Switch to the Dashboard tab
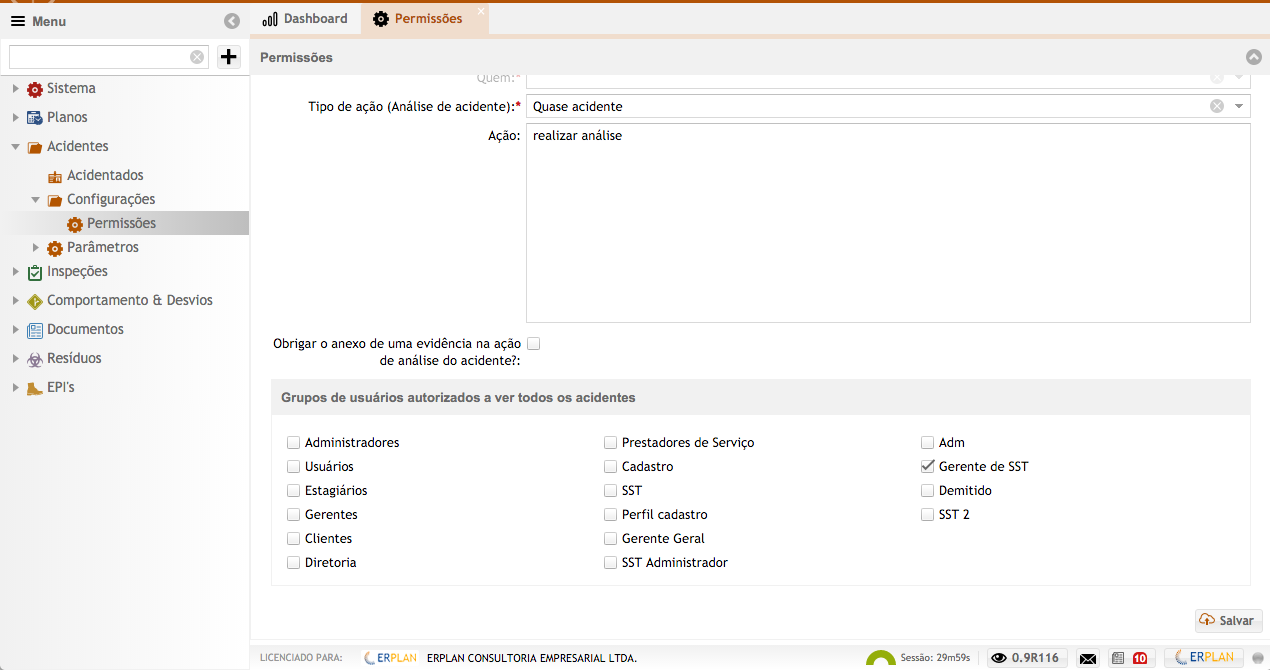 tap(304, 19)
